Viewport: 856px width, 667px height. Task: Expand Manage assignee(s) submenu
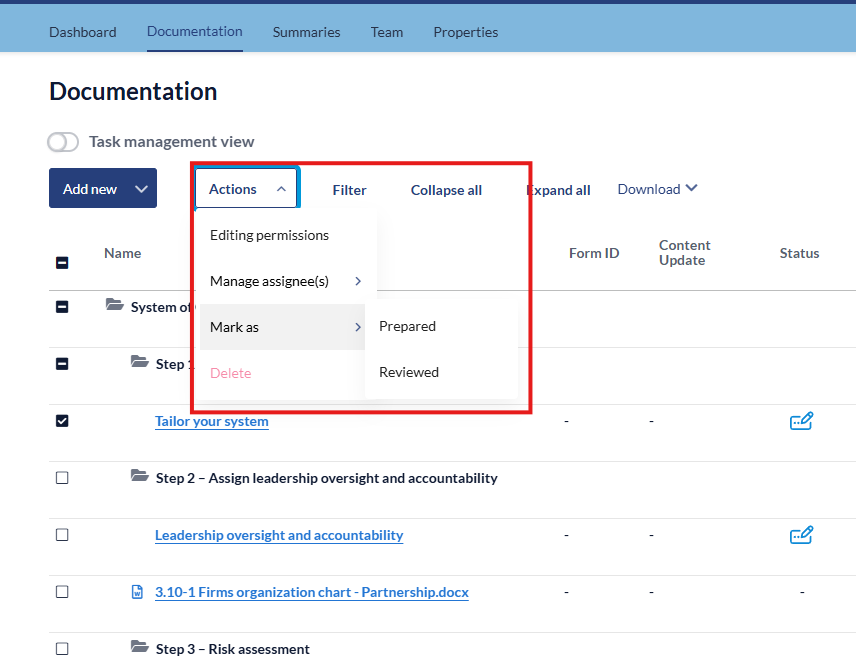(285, 281)
